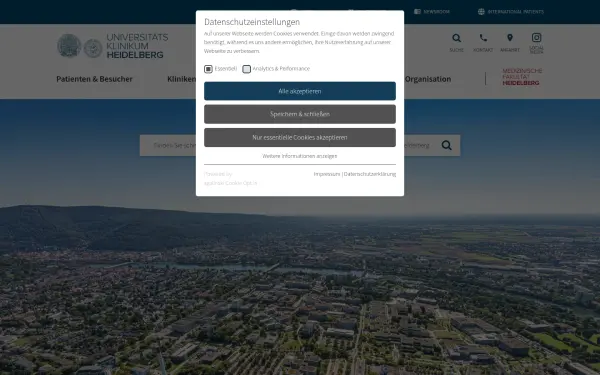Open the Social Media Instagram icon
600x375 pixels.
pos(536,37)
